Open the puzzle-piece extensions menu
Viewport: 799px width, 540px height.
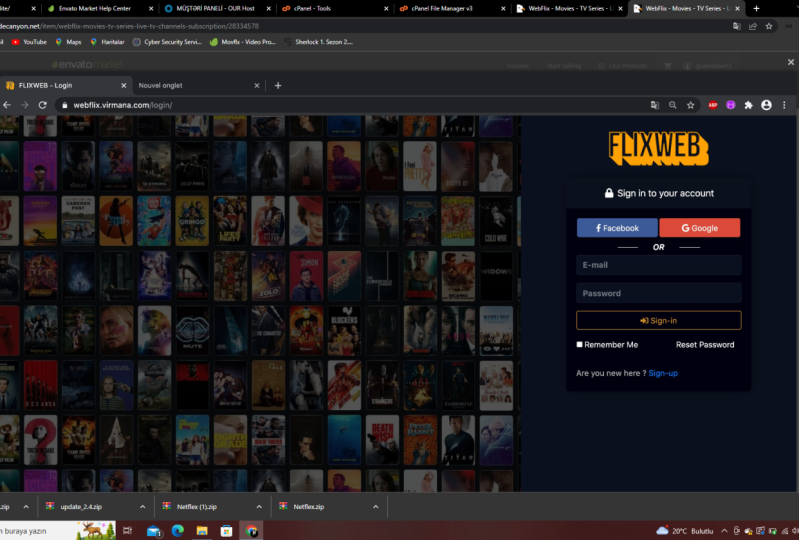click(749, 105)
